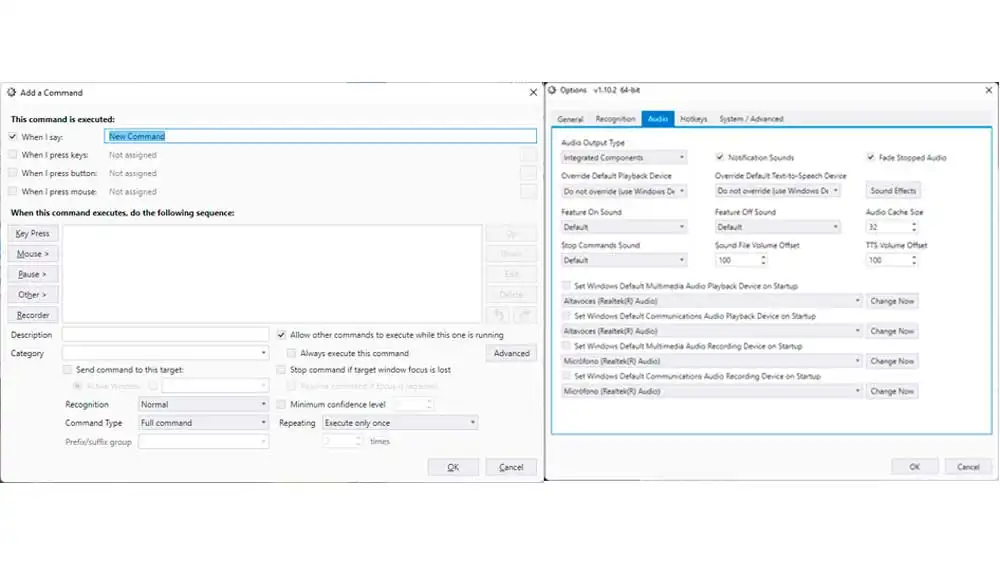Enable 'Always execute this command'
1000x567 pixels.
pyautogui.click(x=291, y=353)
